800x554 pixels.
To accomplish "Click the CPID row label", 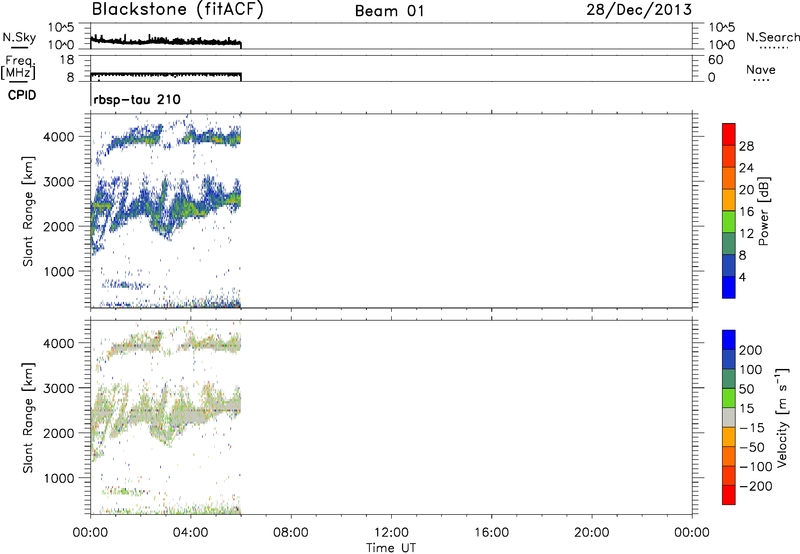I will click(x=21, y=95).
